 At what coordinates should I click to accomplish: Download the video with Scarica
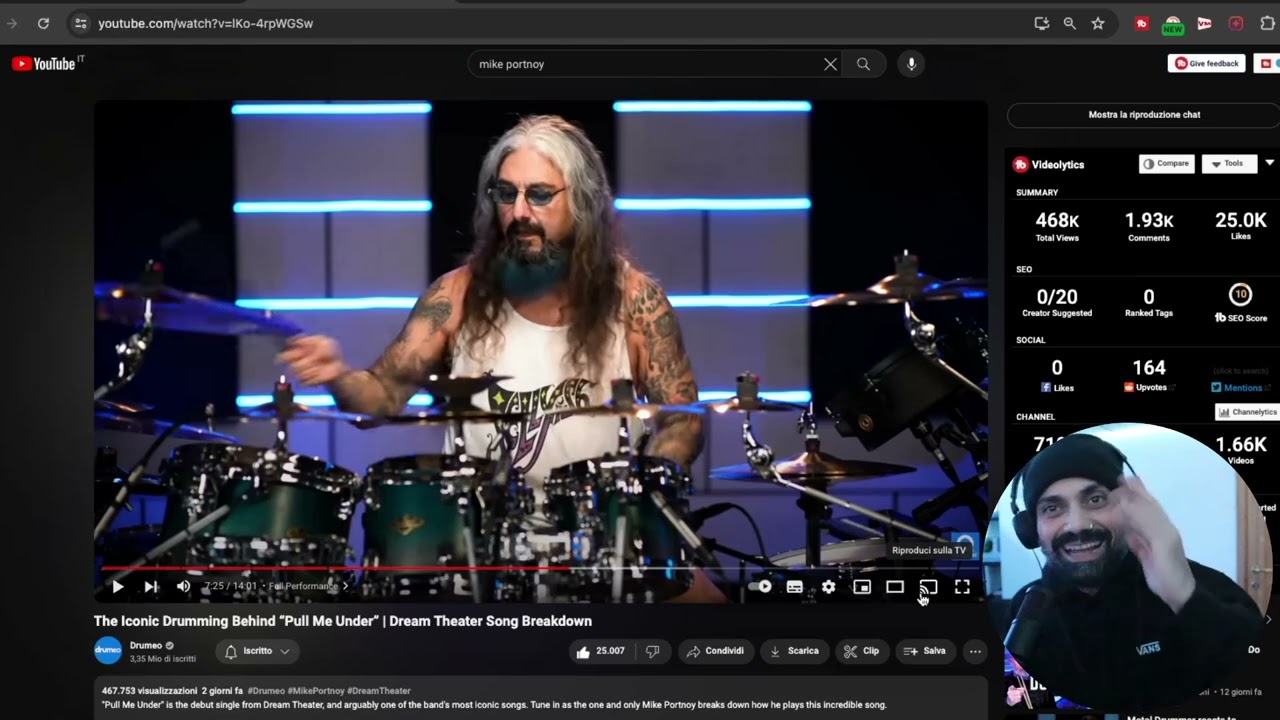[x=794, y=651]
